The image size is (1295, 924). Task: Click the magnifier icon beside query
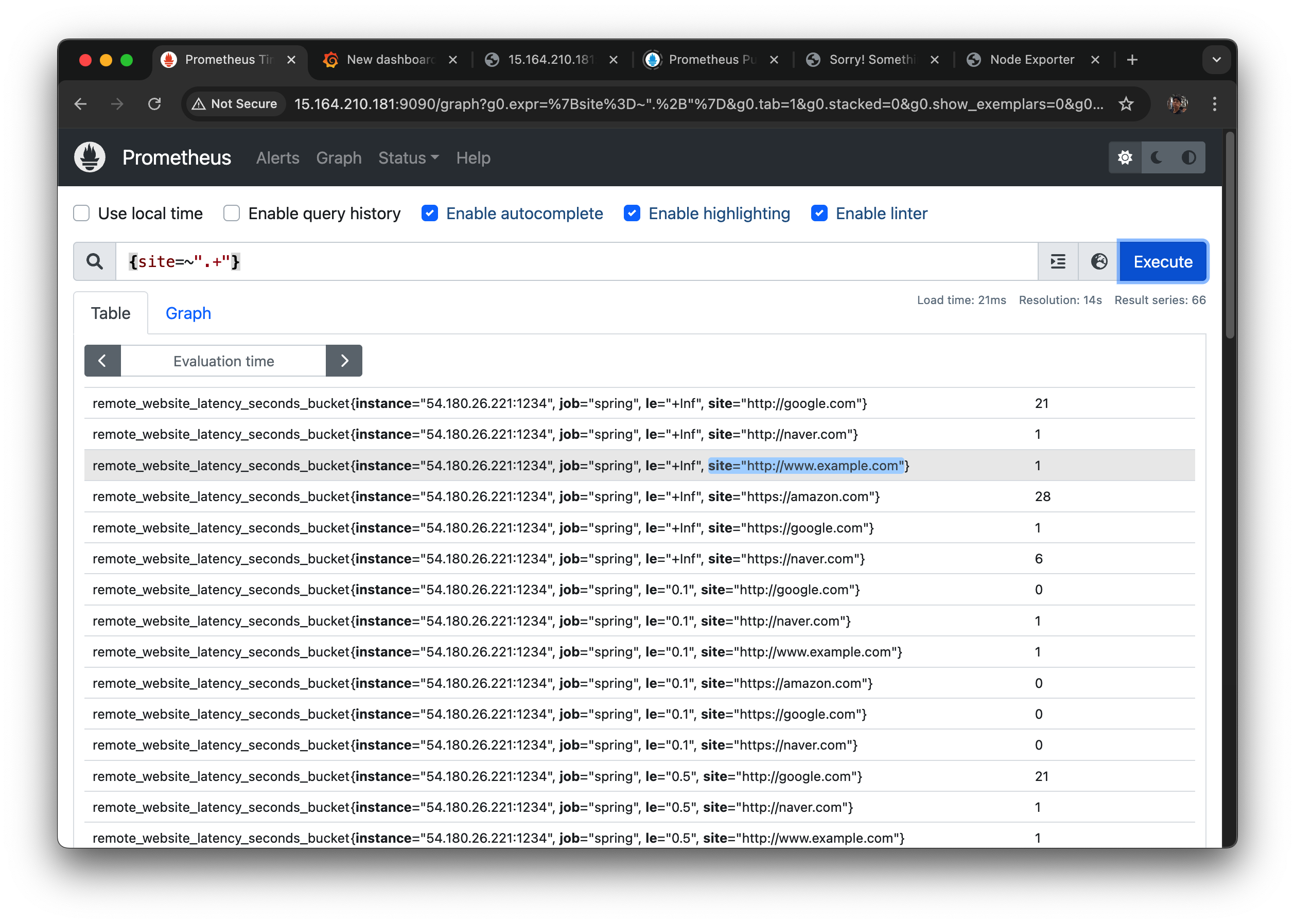tap(95, 262)
